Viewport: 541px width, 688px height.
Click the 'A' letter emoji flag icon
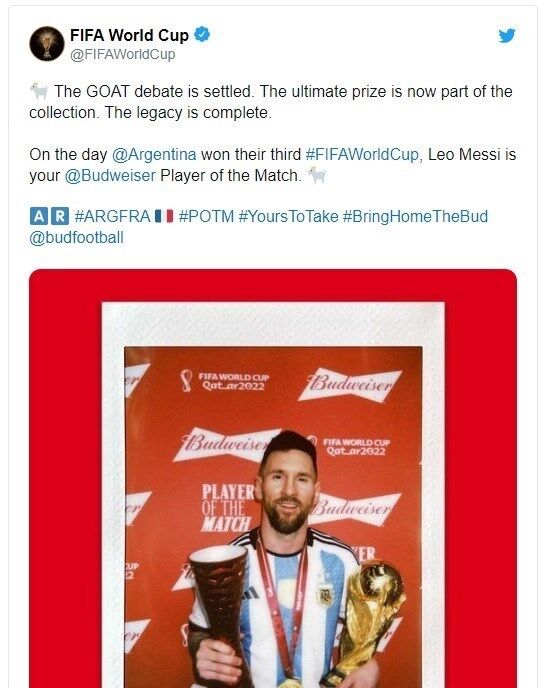click(x=39, y=216)
